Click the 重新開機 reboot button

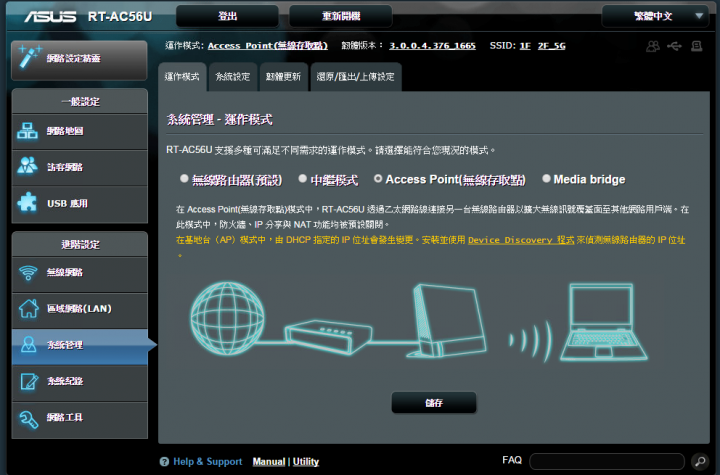[341, 16]
